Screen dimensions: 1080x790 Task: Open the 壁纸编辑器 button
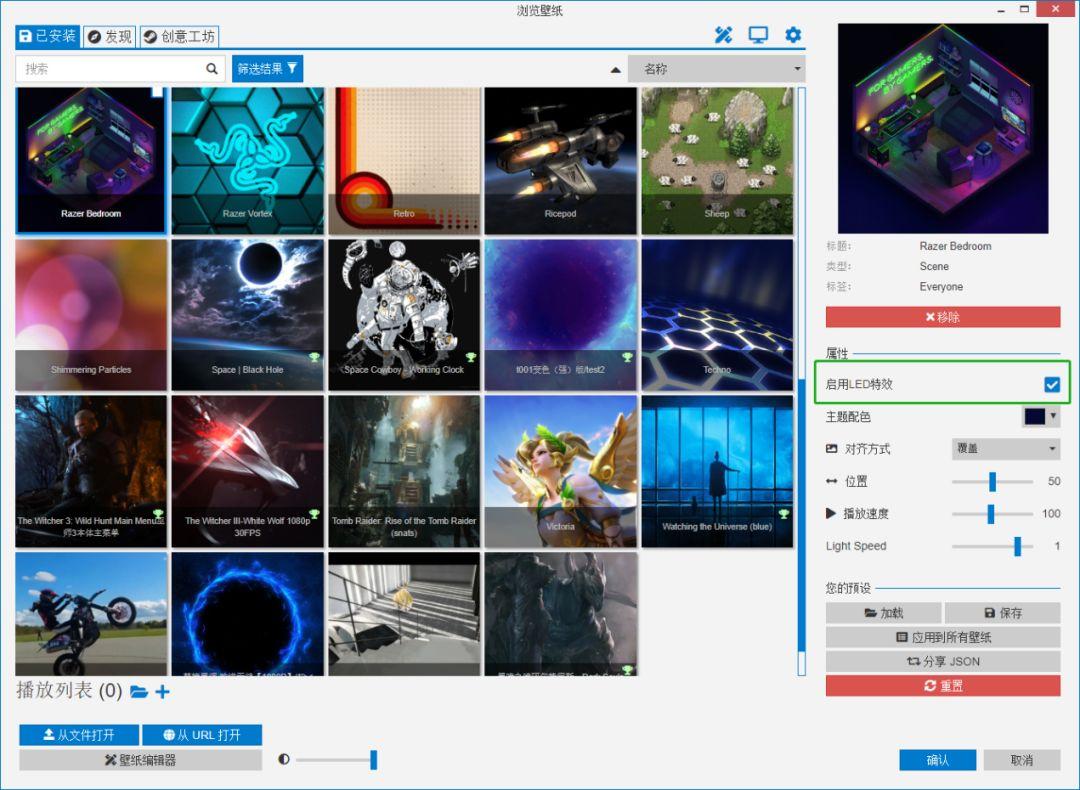(141, 760)
